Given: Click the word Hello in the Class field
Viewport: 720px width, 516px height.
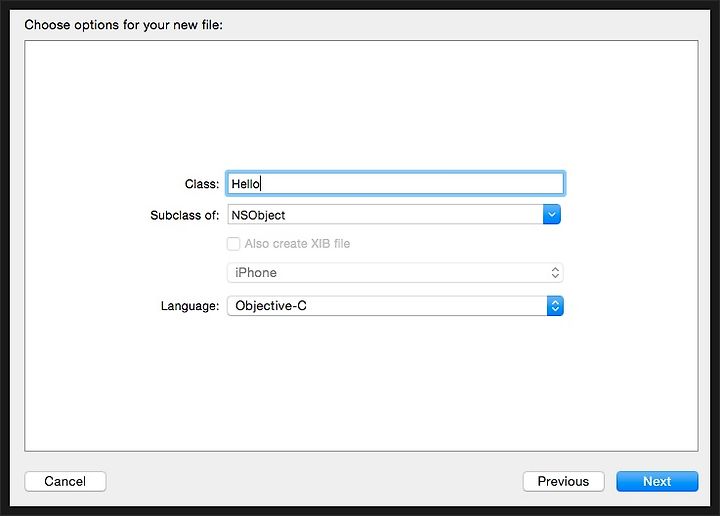Looking at the screenshot, I should [245, 184].
